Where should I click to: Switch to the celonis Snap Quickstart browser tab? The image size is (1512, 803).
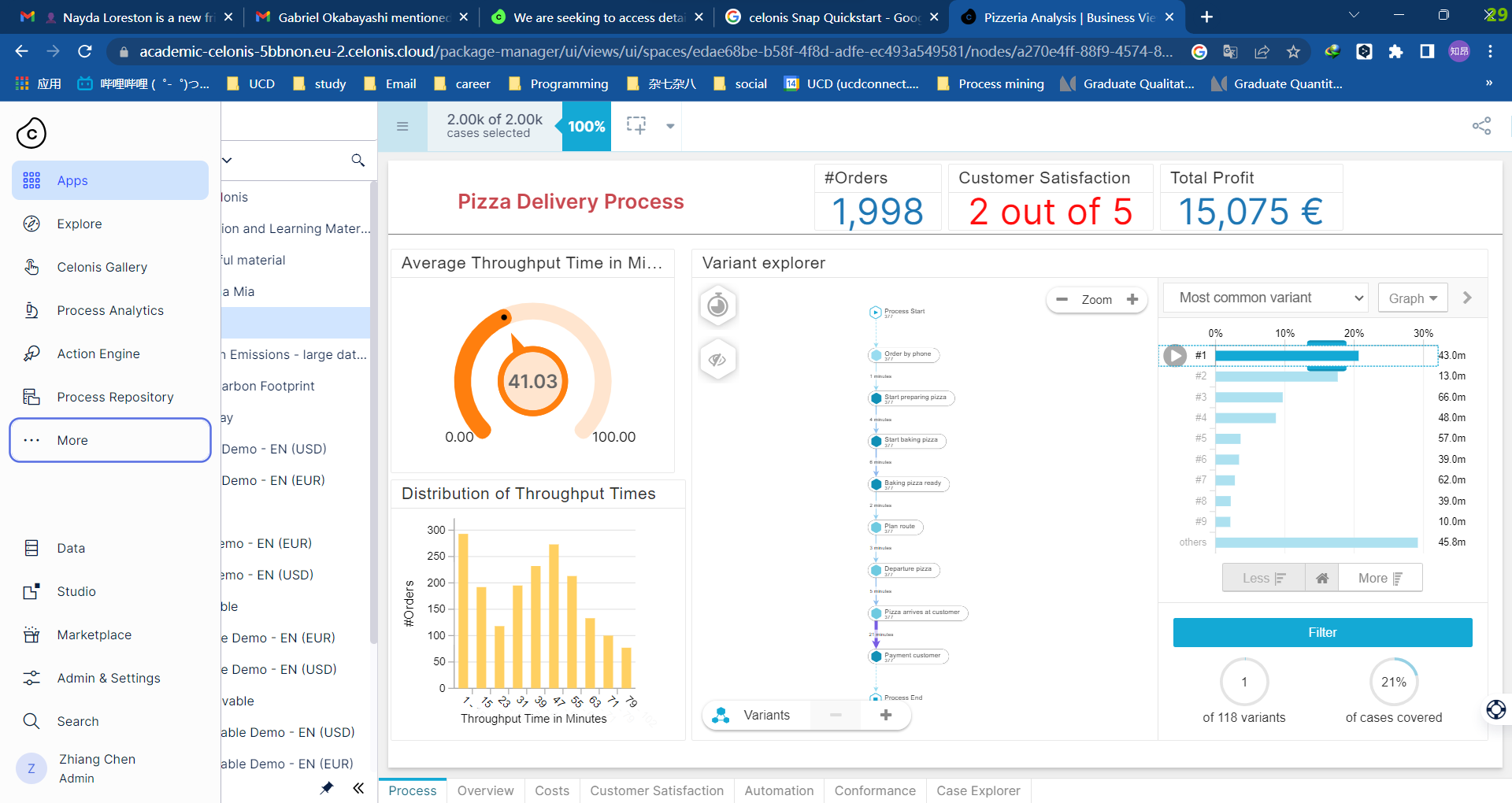click(x=831, y=17)
